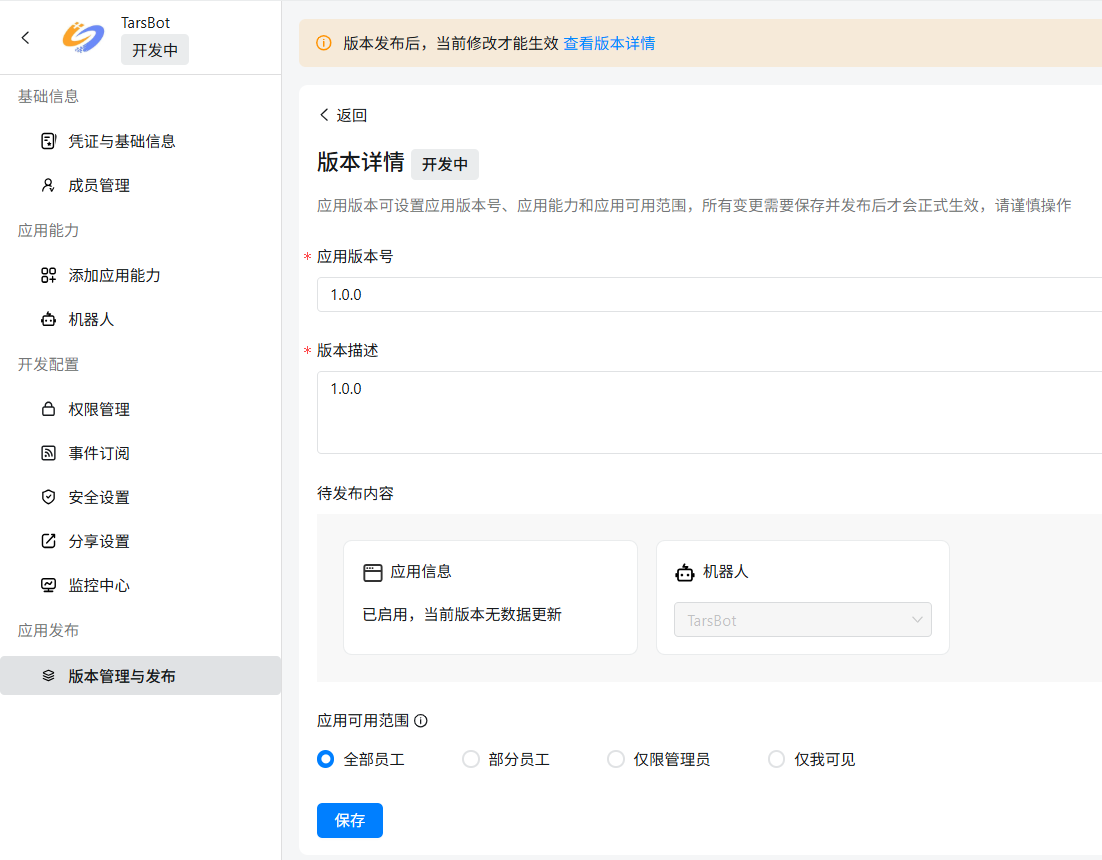Click the 凭证与基础信息 document icon
This screenshot has width=1102, height=860.
point(48,141)
